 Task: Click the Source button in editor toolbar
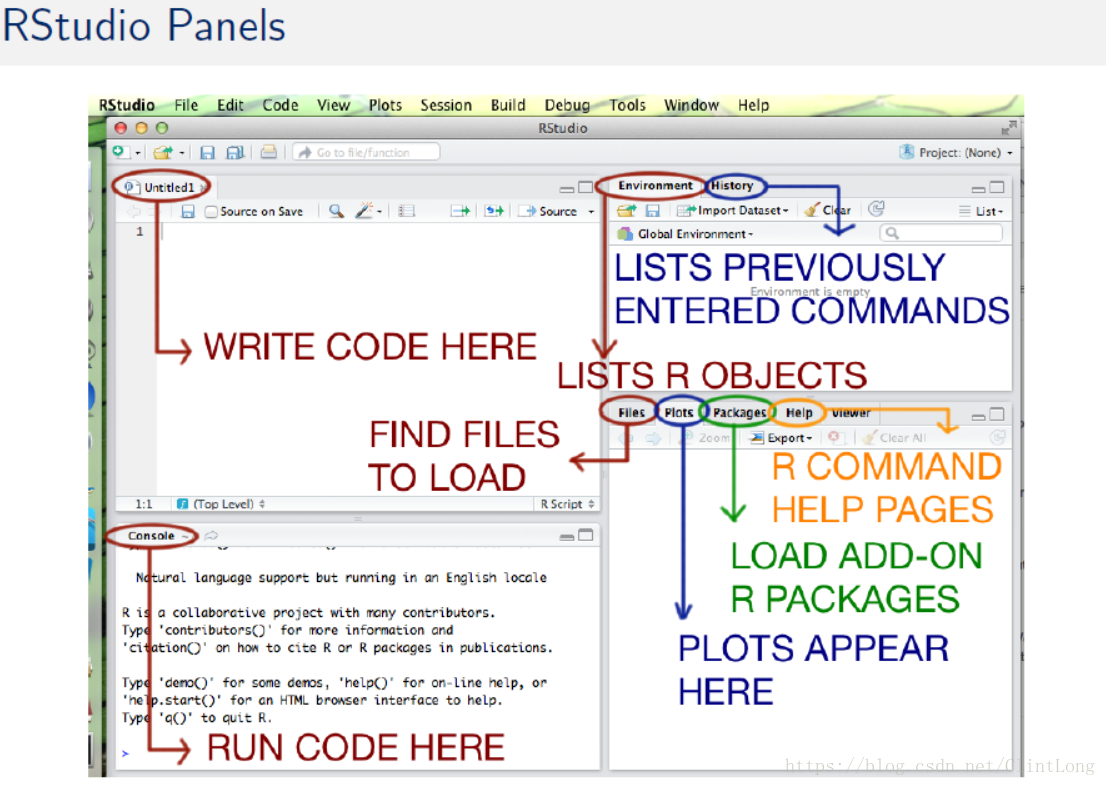[549, 211]
